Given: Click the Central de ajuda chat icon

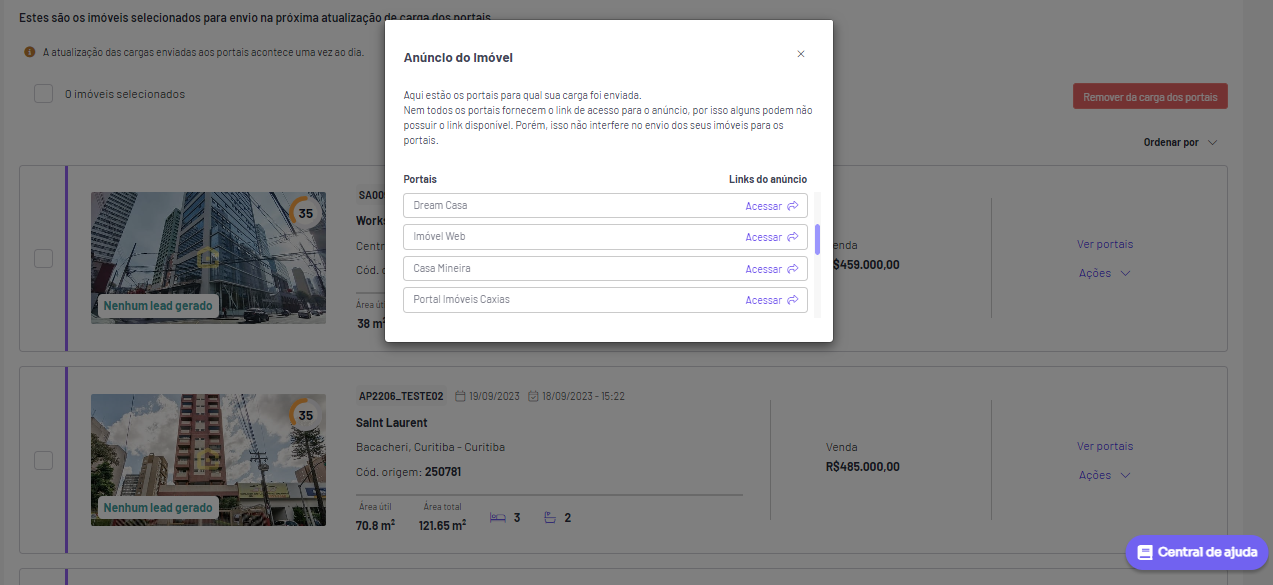Looking at the screenshot, I should pos(1145,552).
